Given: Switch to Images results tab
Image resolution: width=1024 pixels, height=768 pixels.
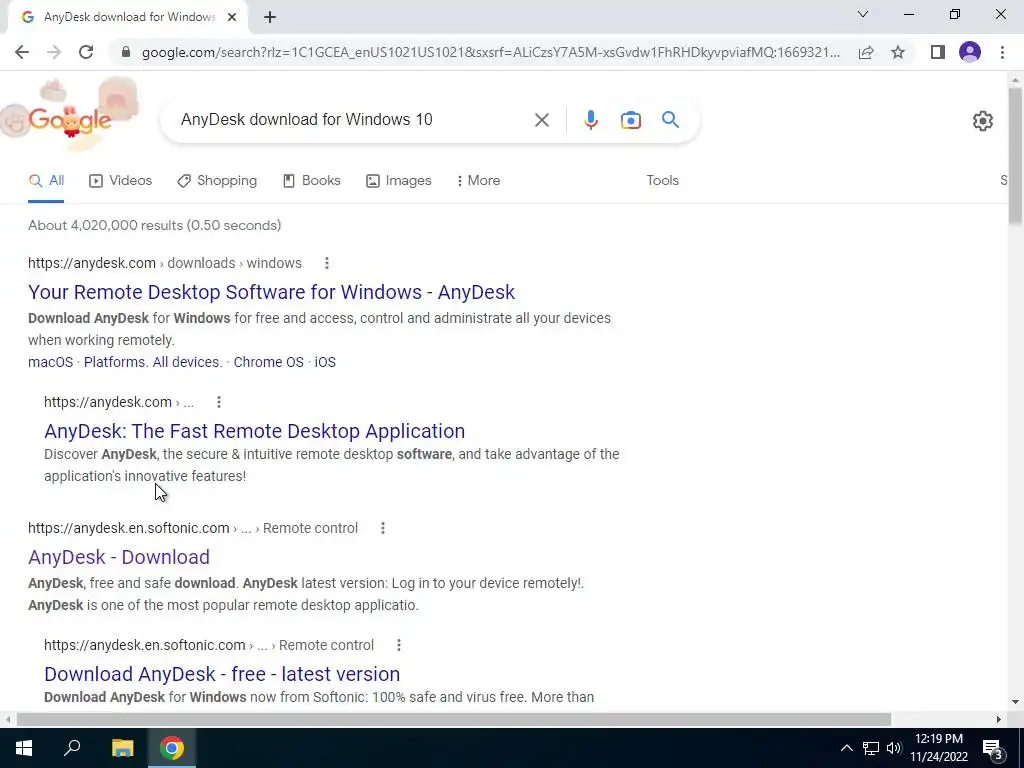Looking at the screenshot, I should coord(398,181).
